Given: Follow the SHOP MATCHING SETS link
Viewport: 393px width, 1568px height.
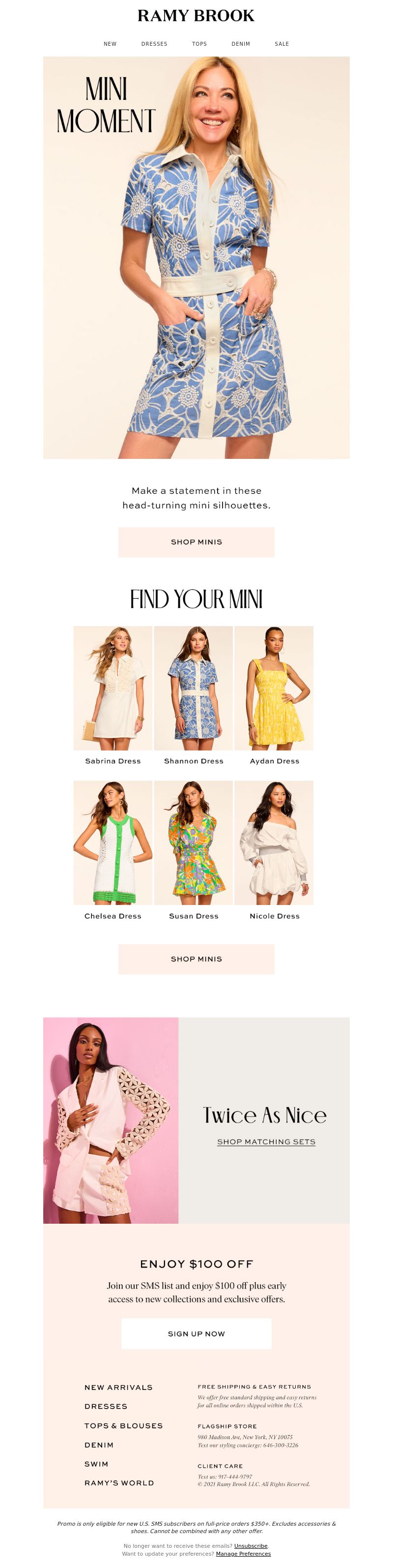Looking at the screenshot, I should coord(266,1142).
